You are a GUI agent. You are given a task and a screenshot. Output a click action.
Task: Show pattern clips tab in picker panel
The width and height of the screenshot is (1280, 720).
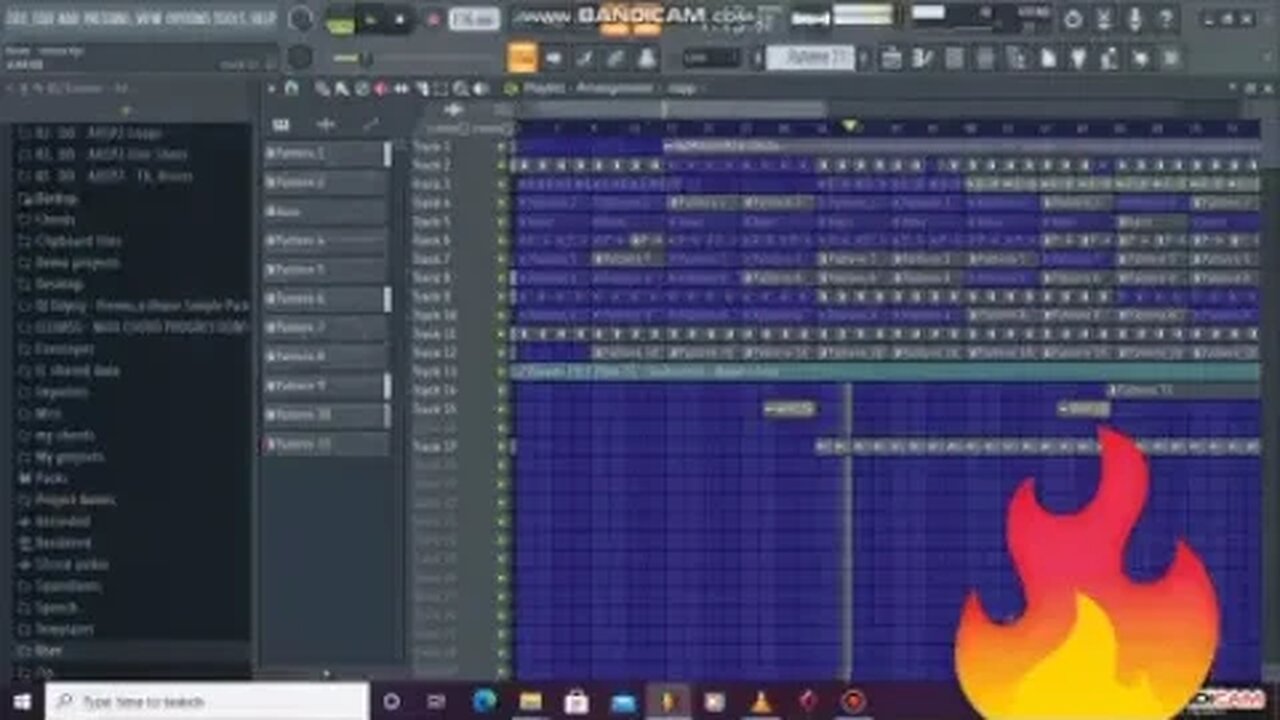[x=281, y=124]
